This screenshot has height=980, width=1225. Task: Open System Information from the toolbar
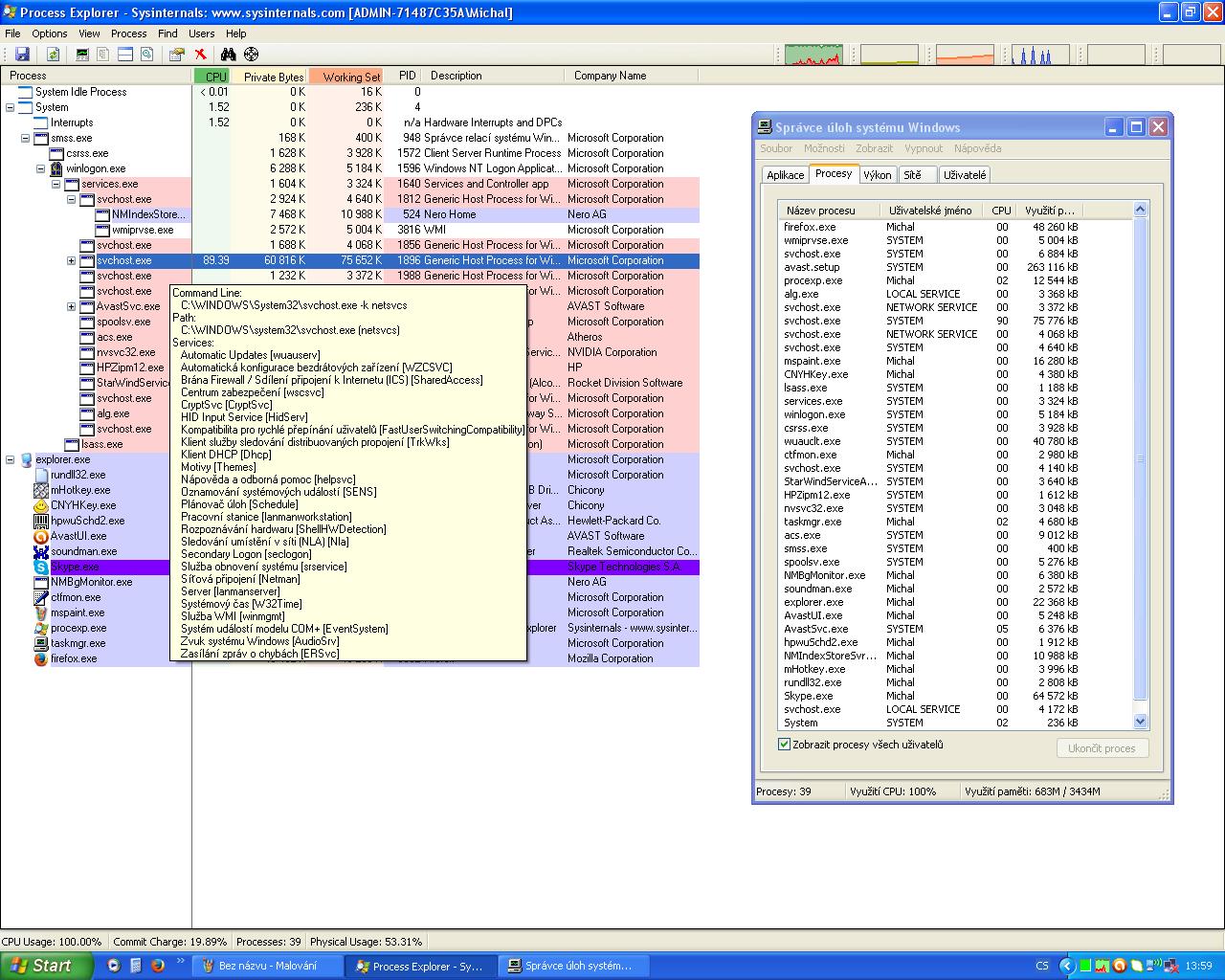[x=82, y=55]
